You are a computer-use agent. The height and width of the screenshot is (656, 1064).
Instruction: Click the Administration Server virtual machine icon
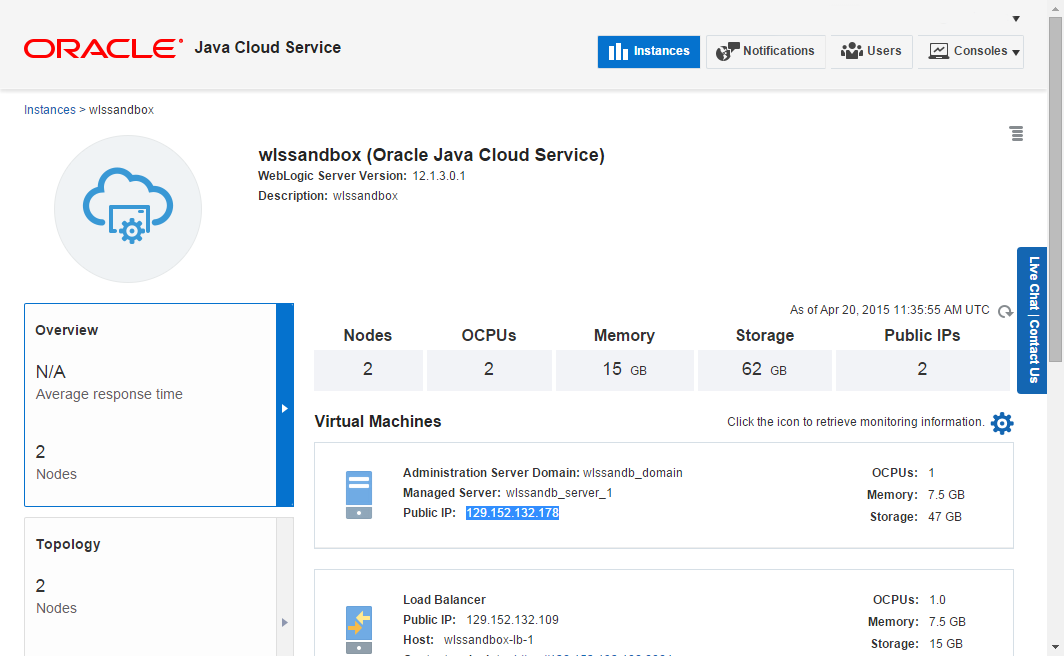(x=359, y=495)
